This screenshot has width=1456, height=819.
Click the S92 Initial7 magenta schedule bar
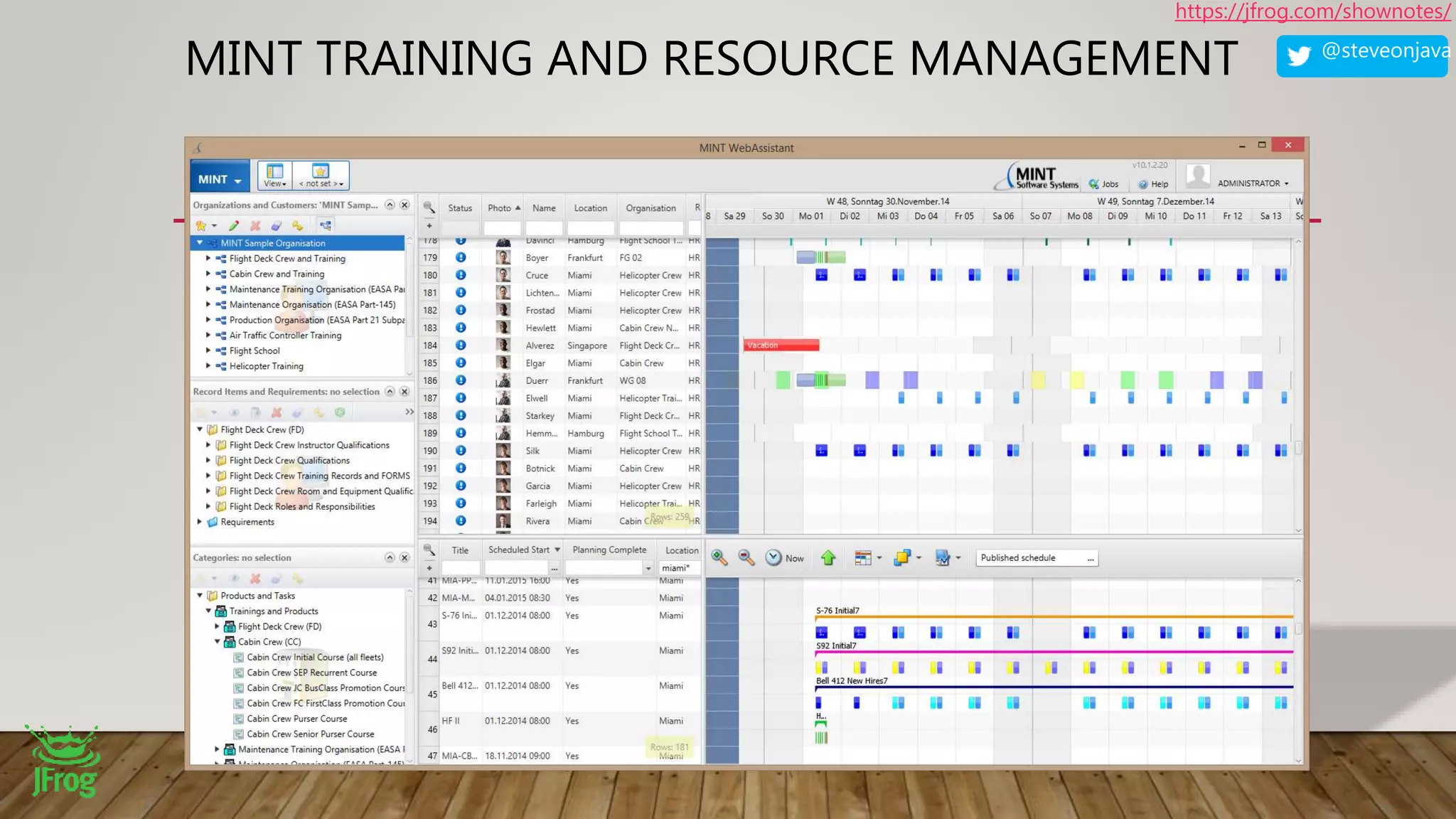click(x=1054, y=652)
